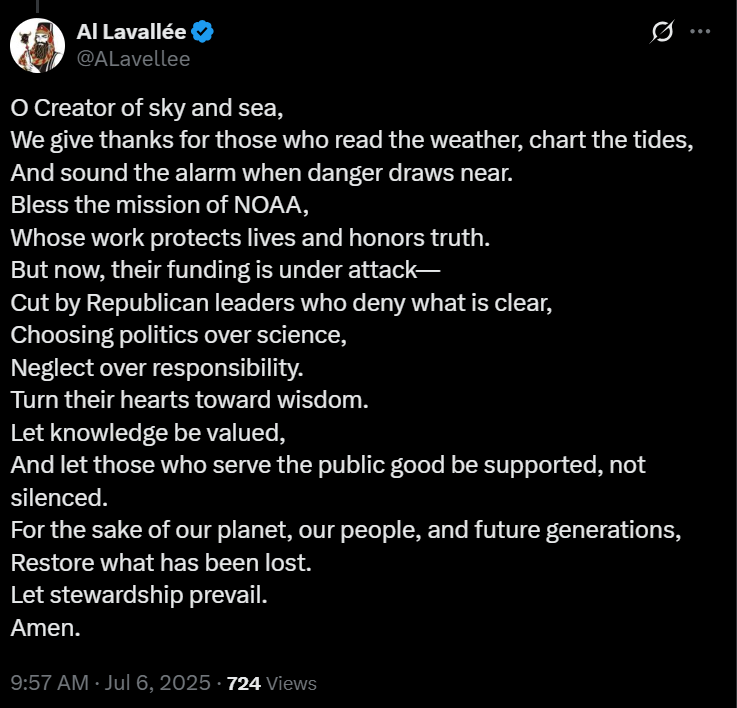Click the blue verified checkmark badge
The image size is (737, 708).
point(203,32)
